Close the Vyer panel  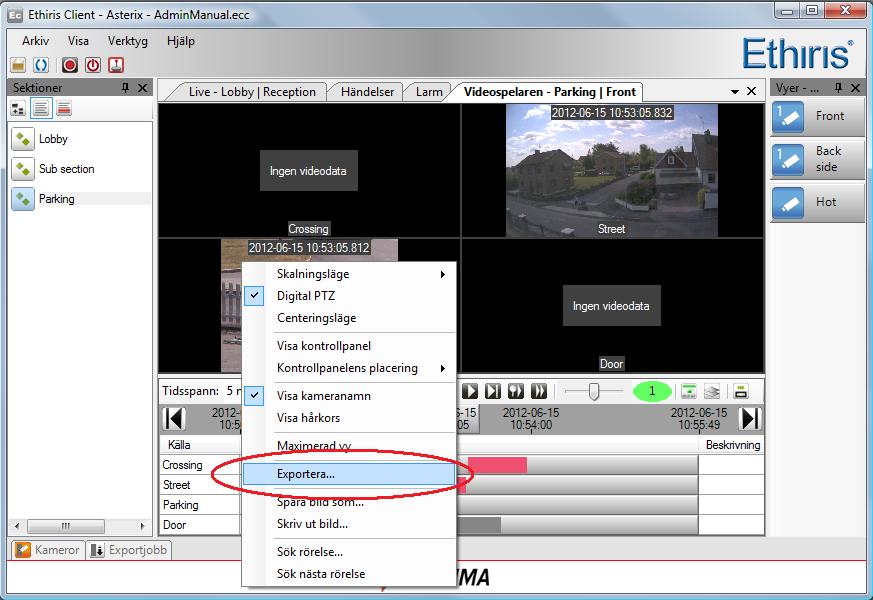pyautogui.click(x=855, y=87)
